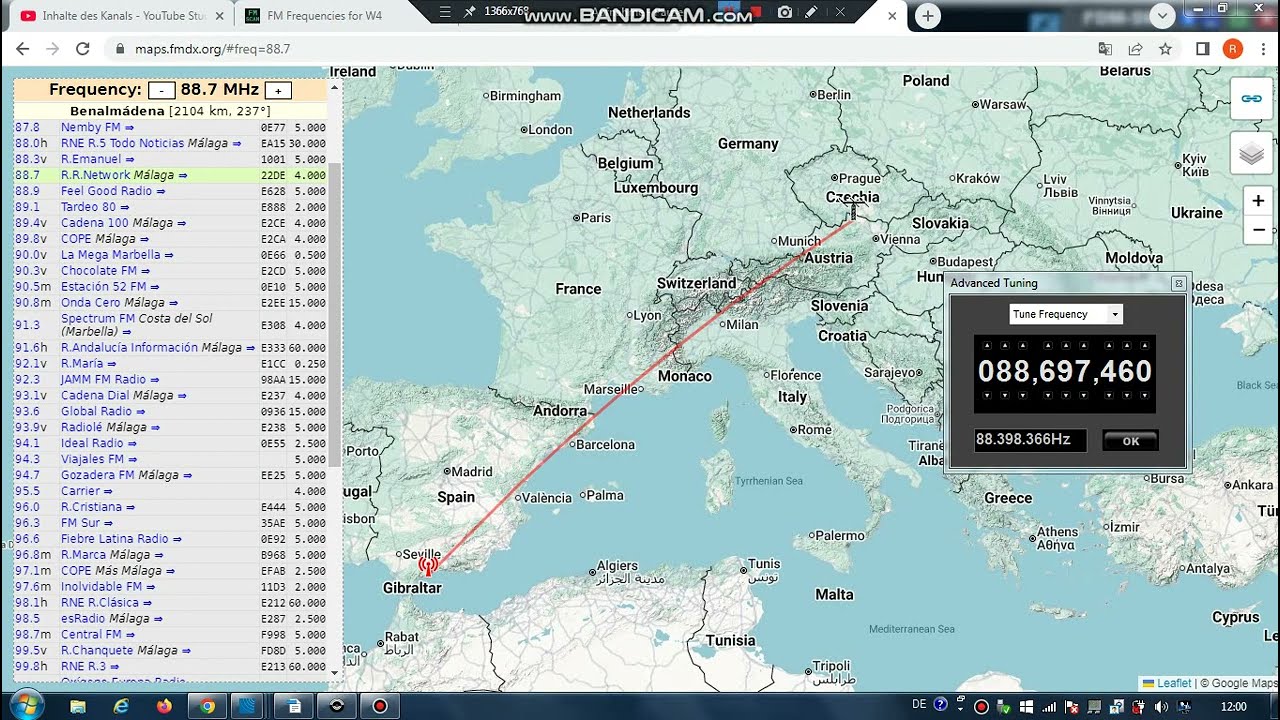Click the volume icon in system tray
Screen dimensions: 1280x720
coord(1161,707)
